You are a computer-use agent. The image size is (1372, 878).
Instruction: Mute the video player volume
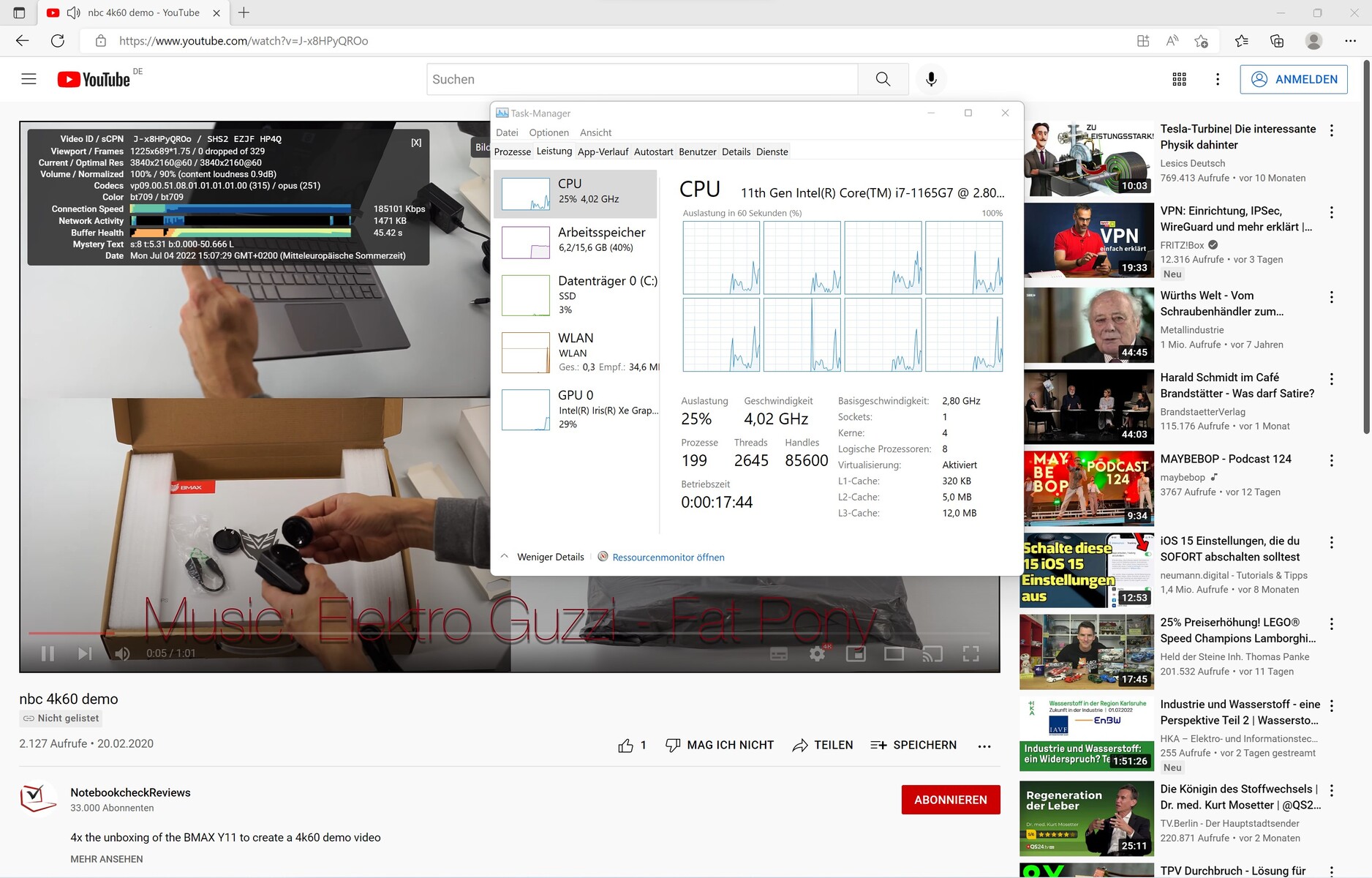(x=122, y=653)
